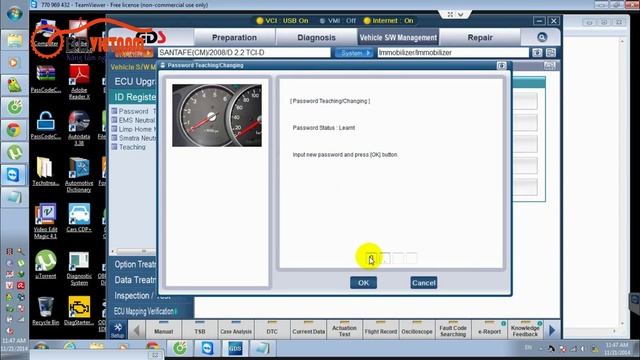
Task: Open the Repair tab
Action: coord(480,38)
